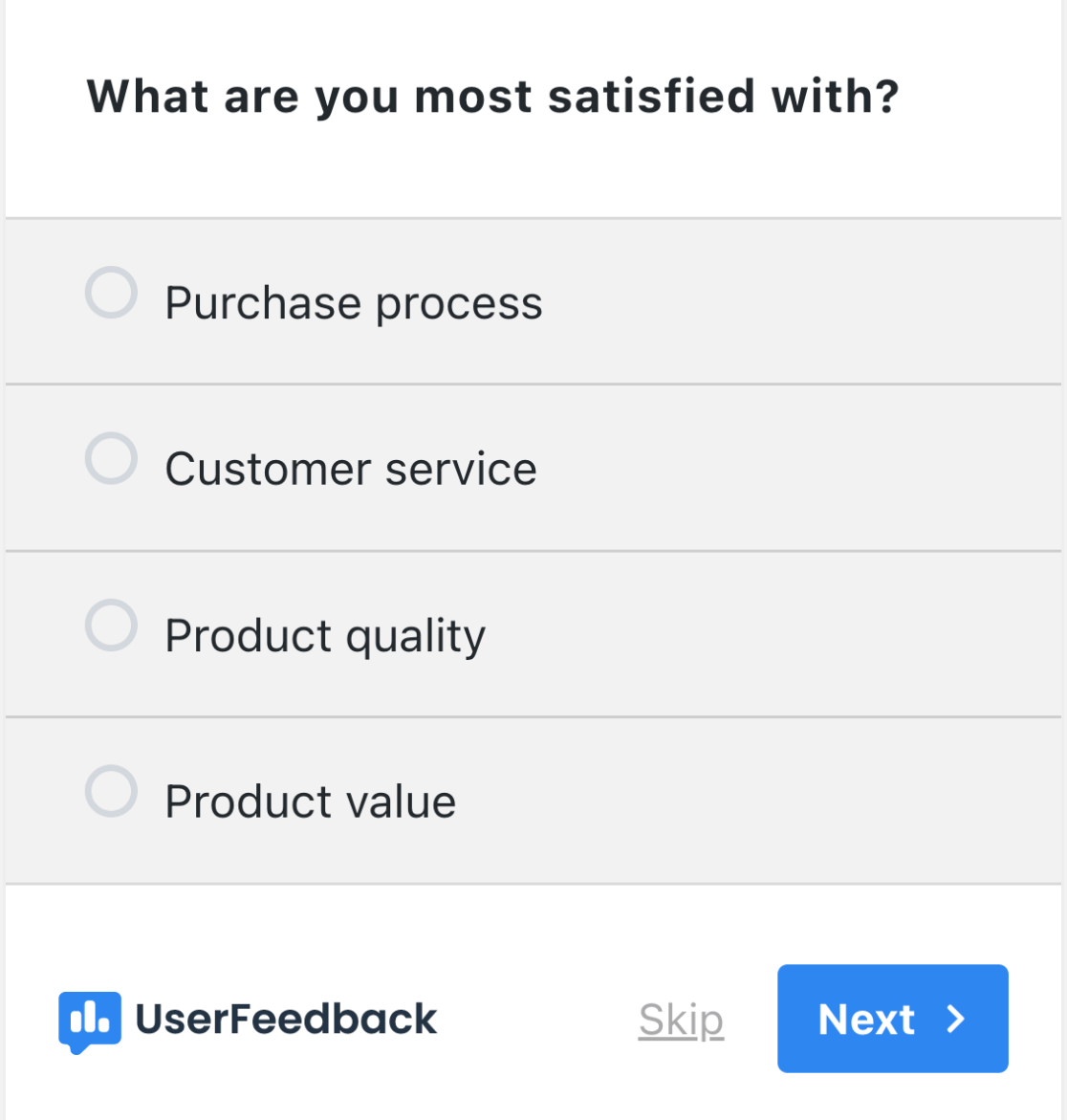This screenshot has height=1120, width=1067.
Task: Click the 'Purchase process' label text
Action: point(353,303)
